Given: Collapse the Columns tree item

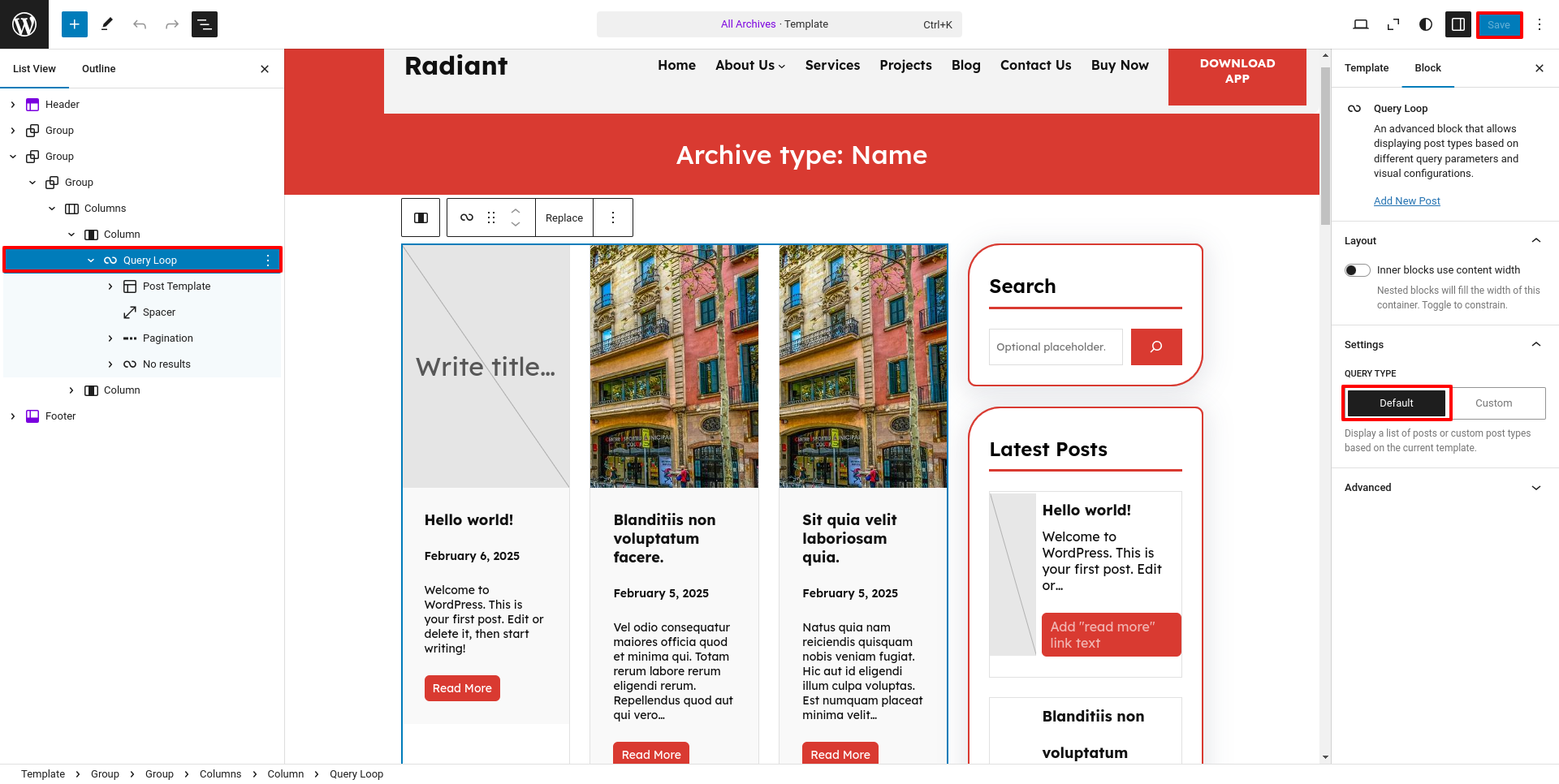Looking at the screenshot, I should (52, 209).
